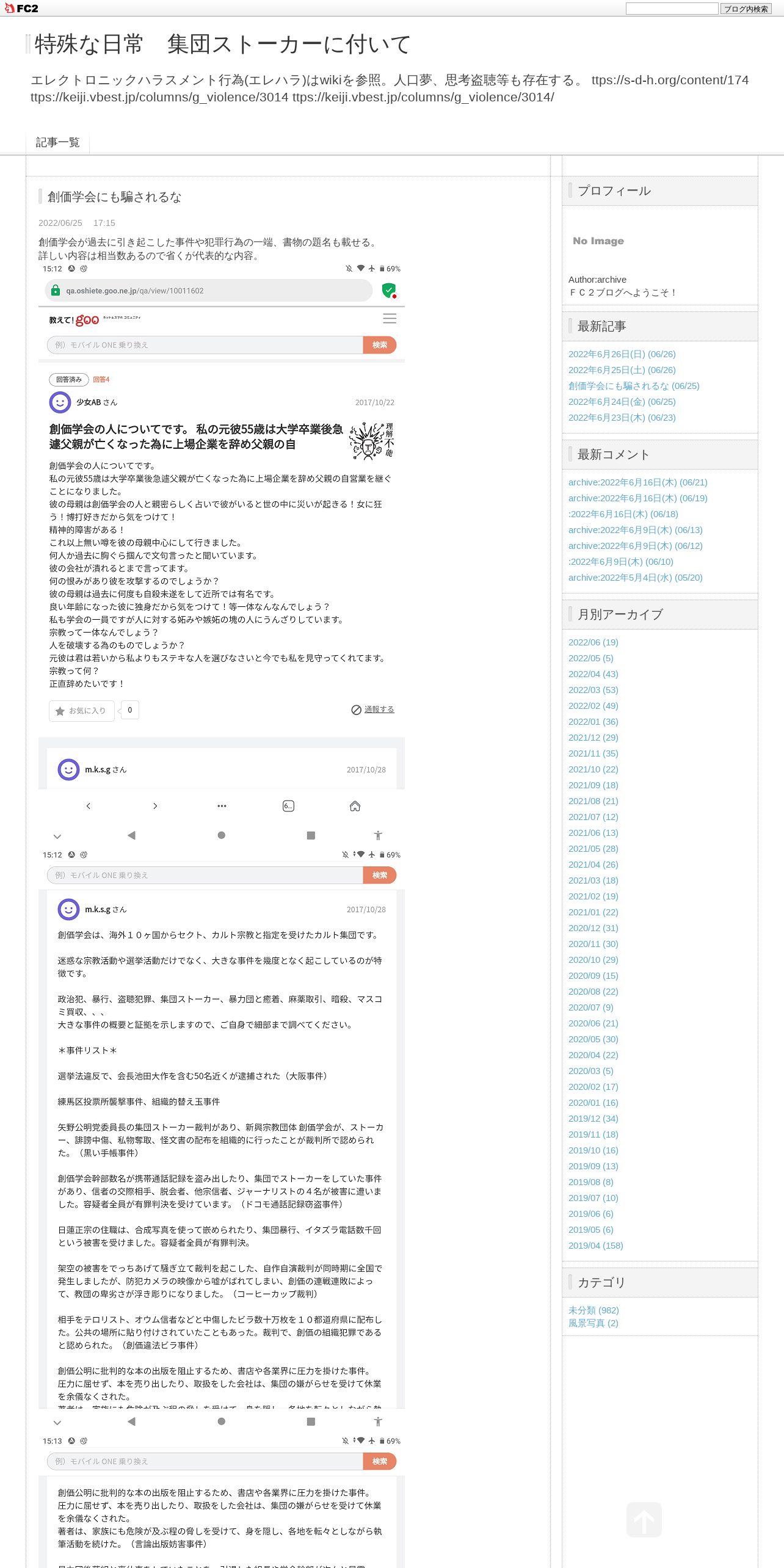Open comment archive:2022年6月9日(木) (06/12)
784x1568 pixels.
[x=635, y=546]
